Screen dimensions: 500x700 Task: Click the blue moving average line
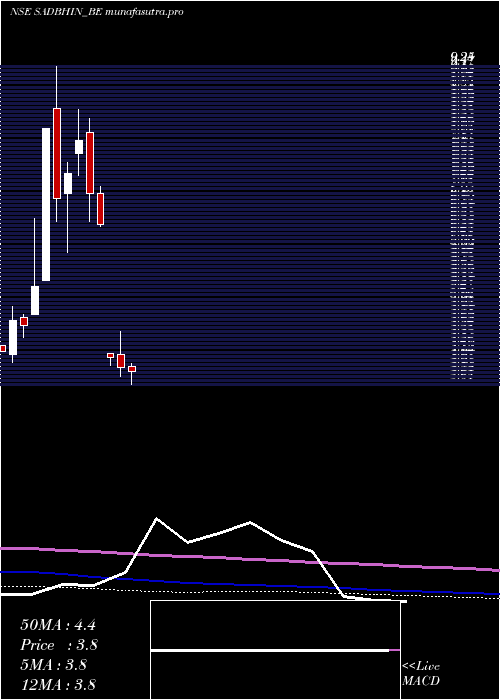coord(250,583)
